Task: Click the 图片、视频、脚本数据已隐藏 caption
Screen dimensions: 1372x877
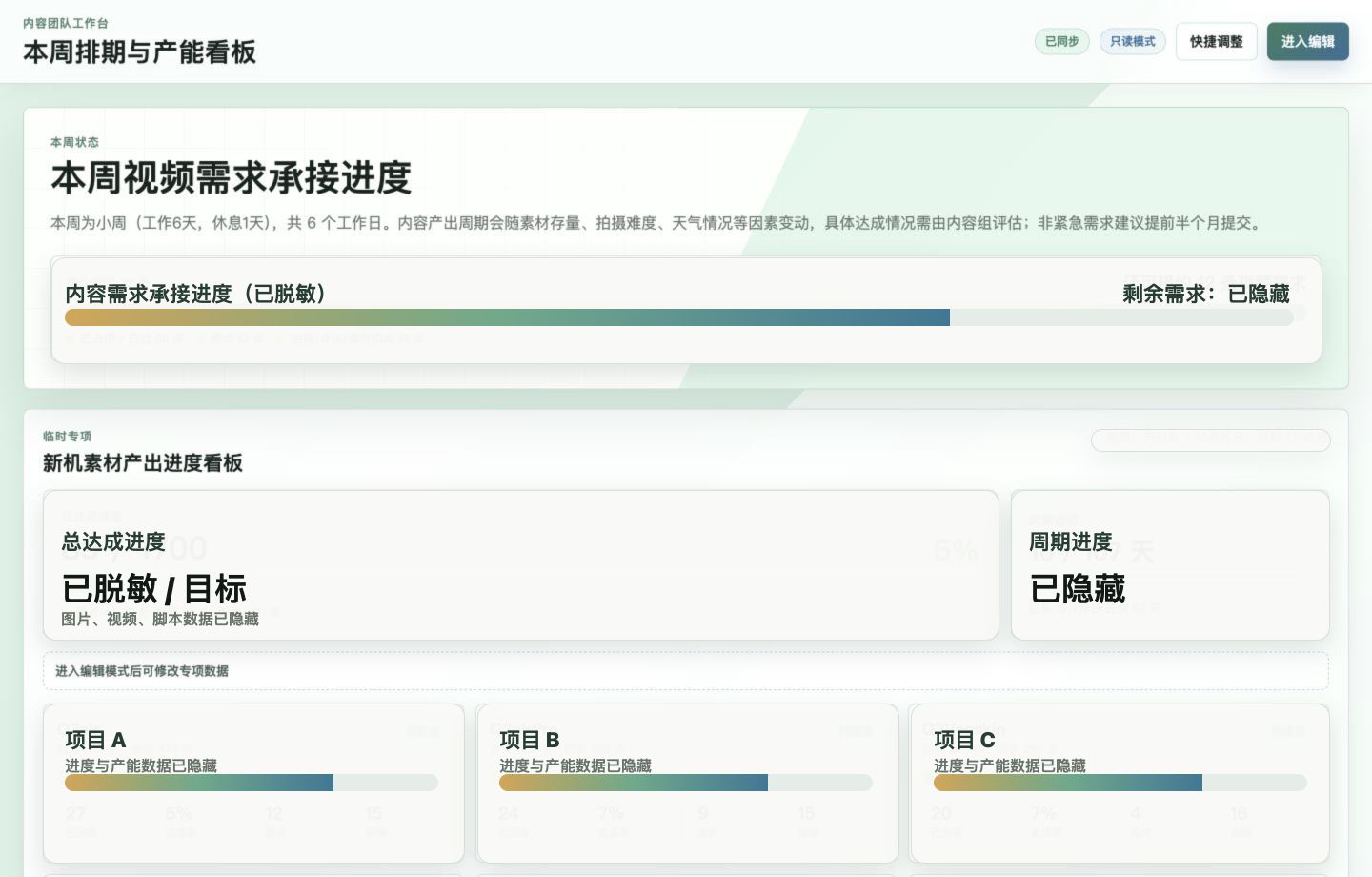Action: pos(160,619)
